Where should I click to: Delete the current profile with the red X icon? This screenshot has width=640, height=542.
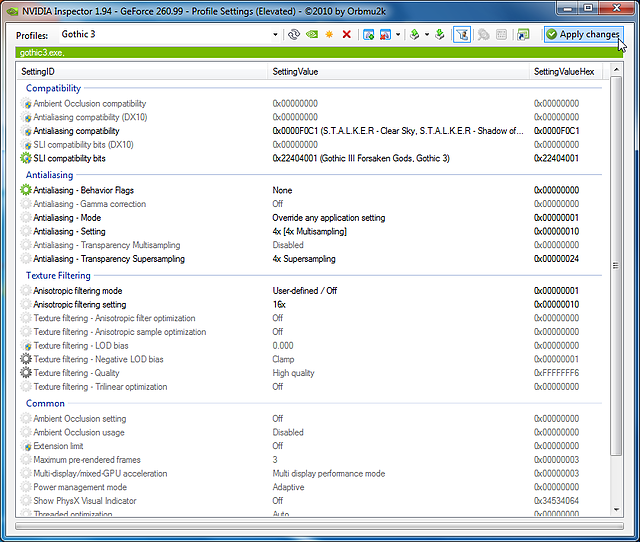[347, 35]
